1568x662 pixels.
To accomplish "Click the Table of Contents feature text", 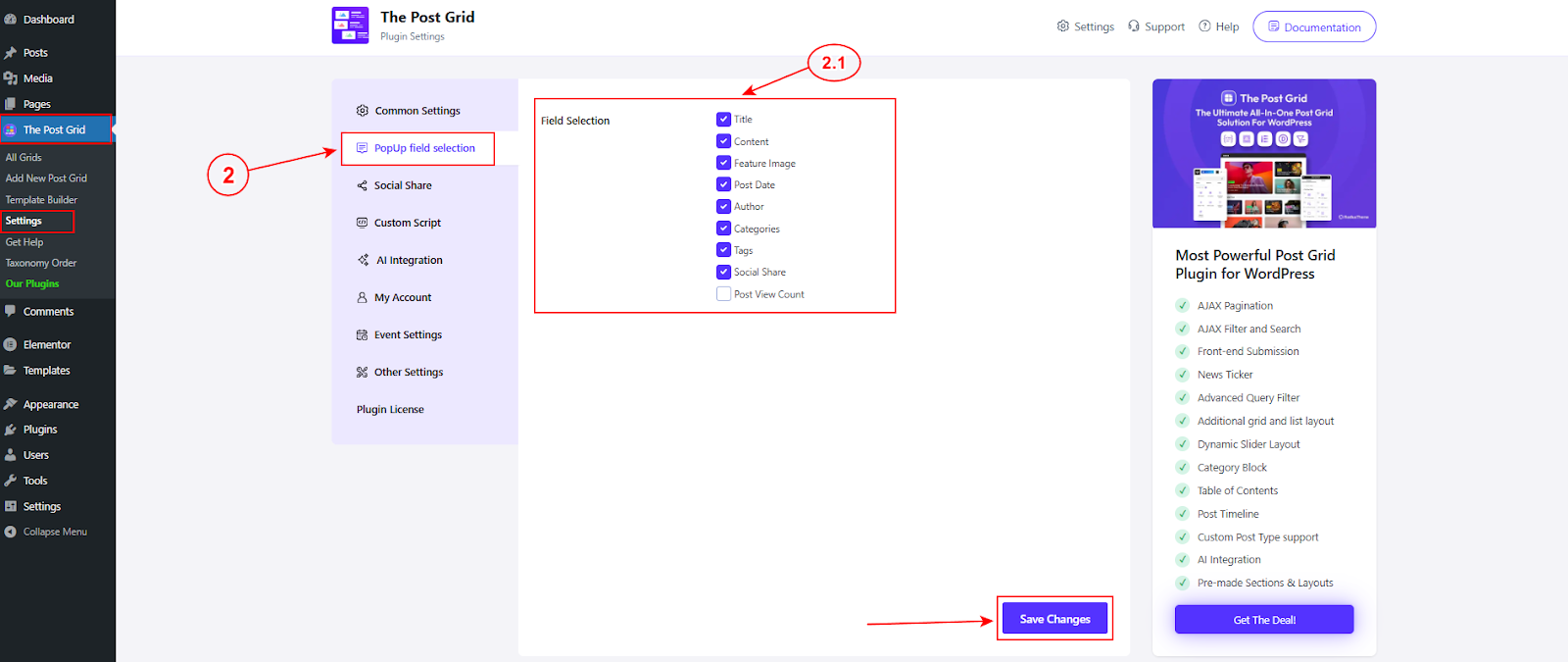I will (x=1238, y=490).
